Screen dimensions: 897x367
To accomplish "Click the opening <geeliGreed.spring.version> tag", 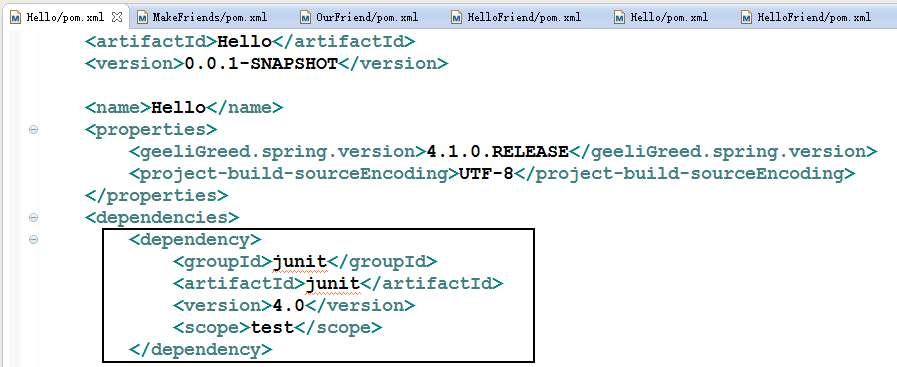I will pos(278,151).
